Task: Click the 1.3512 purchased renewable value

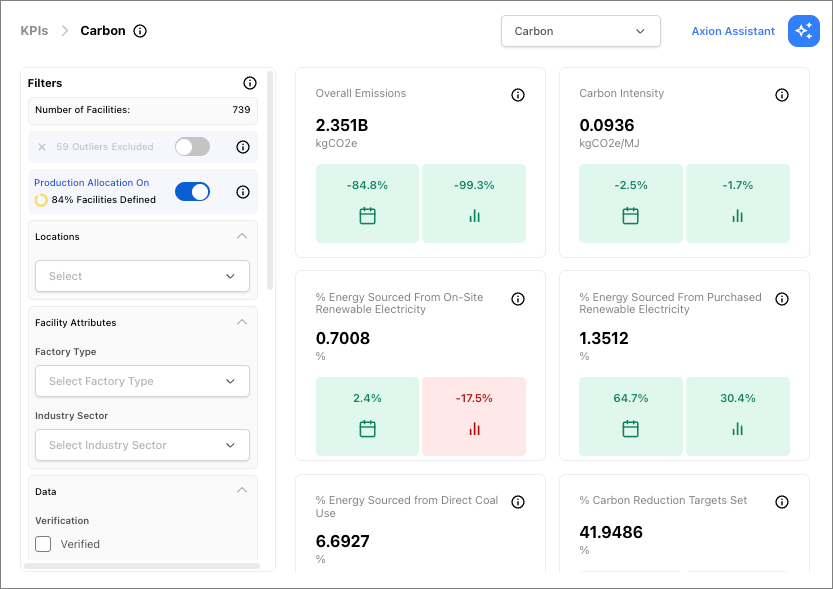Action: pos(604,338)
